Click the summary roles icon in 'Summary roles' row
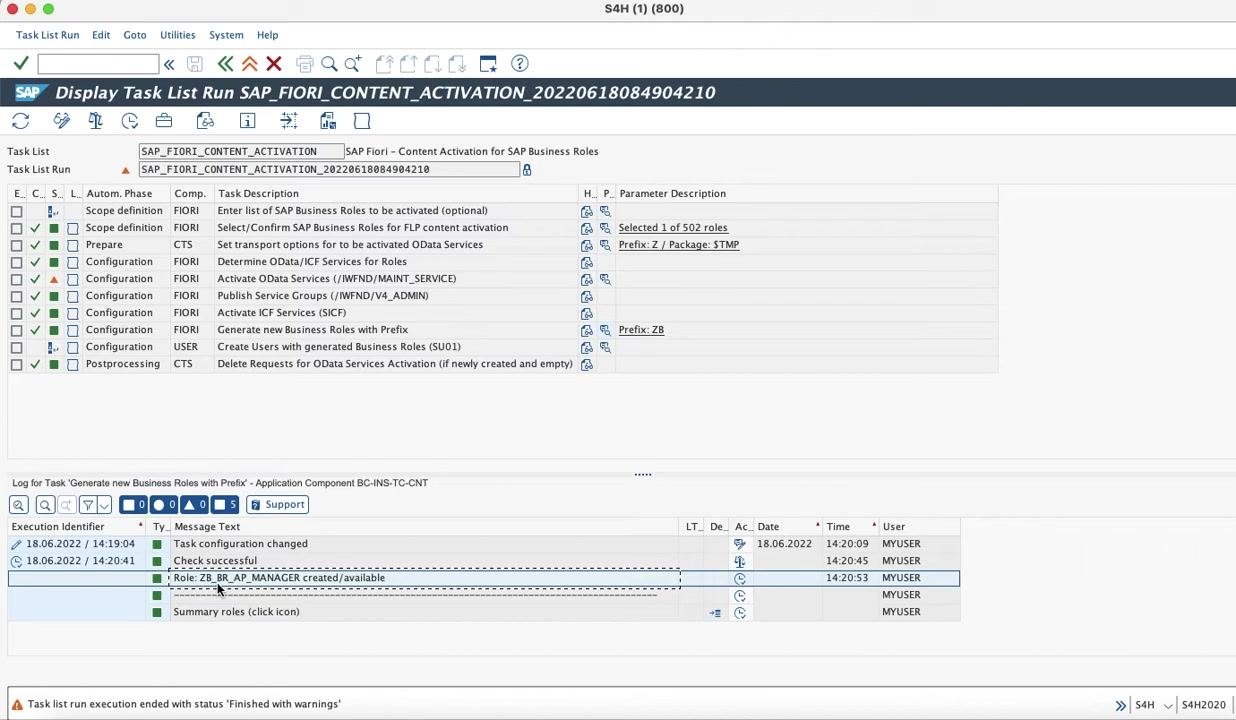This screenshot has width=1236, height=720. (715, 612)
